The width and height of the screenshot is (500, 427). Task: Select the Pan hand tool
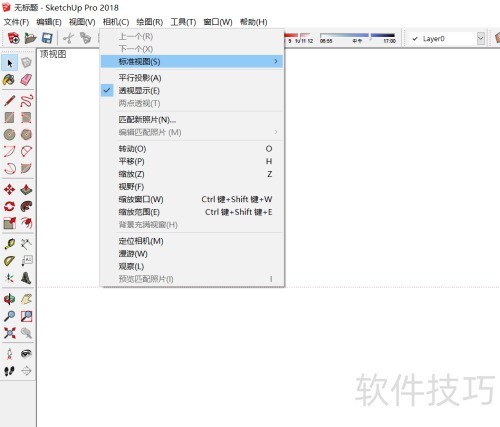(26, 299)
